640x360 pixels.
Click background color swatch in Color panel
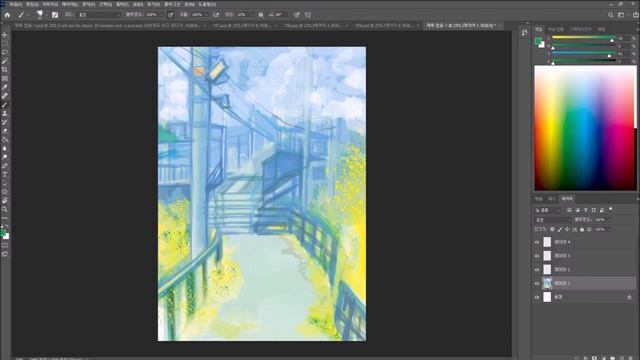coord(542,44)
